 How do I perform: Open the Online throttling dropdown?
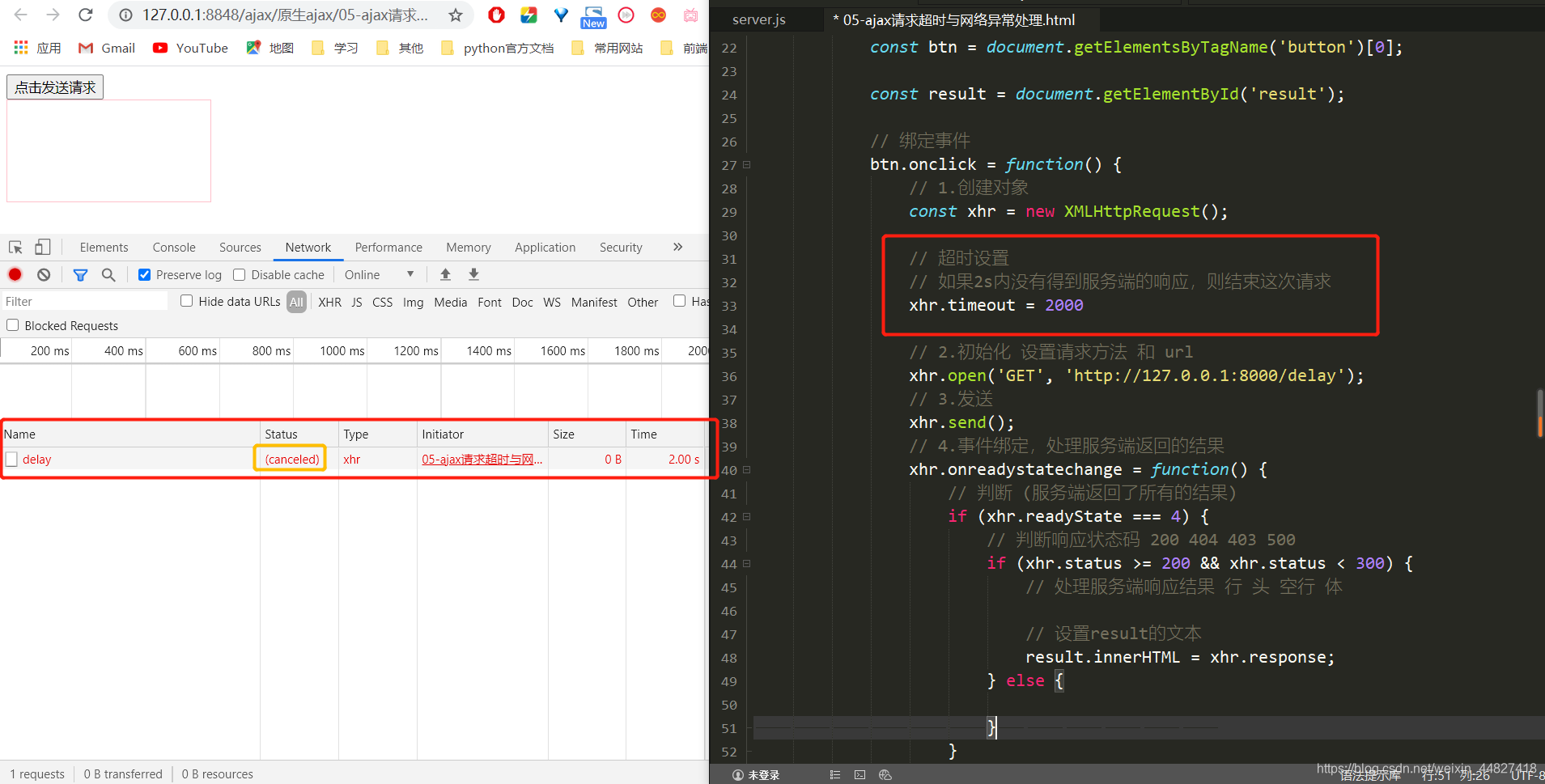pos(379,274)
